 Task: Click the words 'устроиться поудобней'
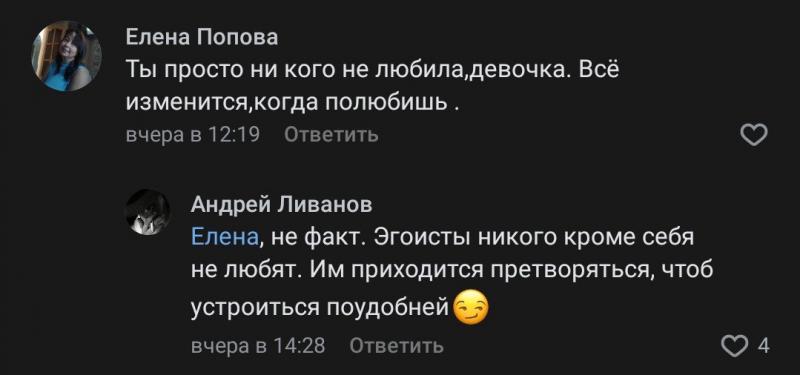(320, 308)
